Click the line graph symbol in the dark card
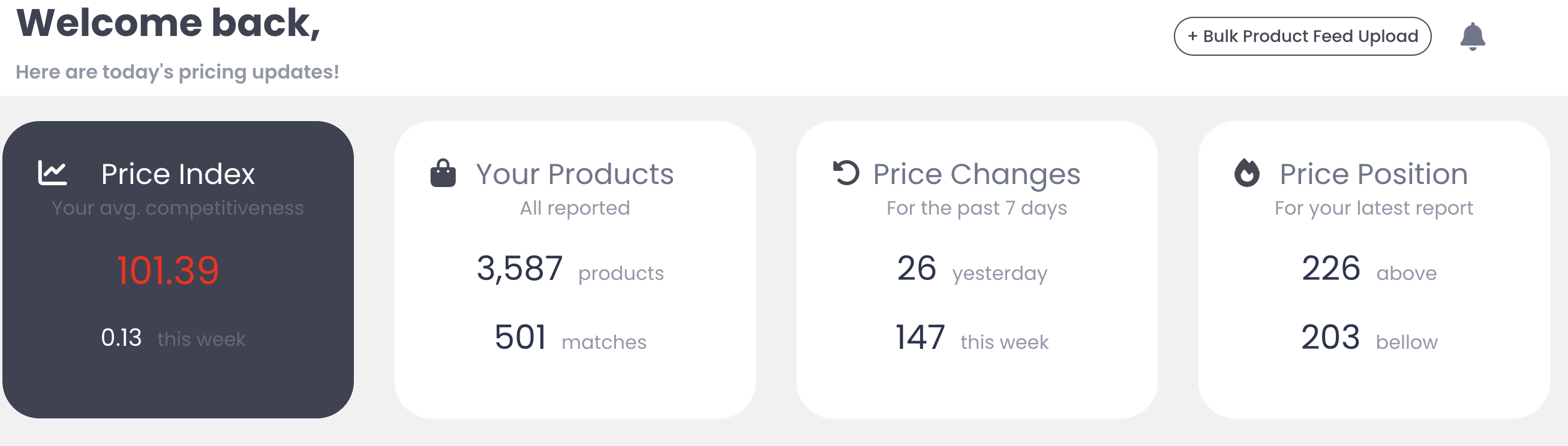This screenshot has height=446, width=1568. point(53,172)
